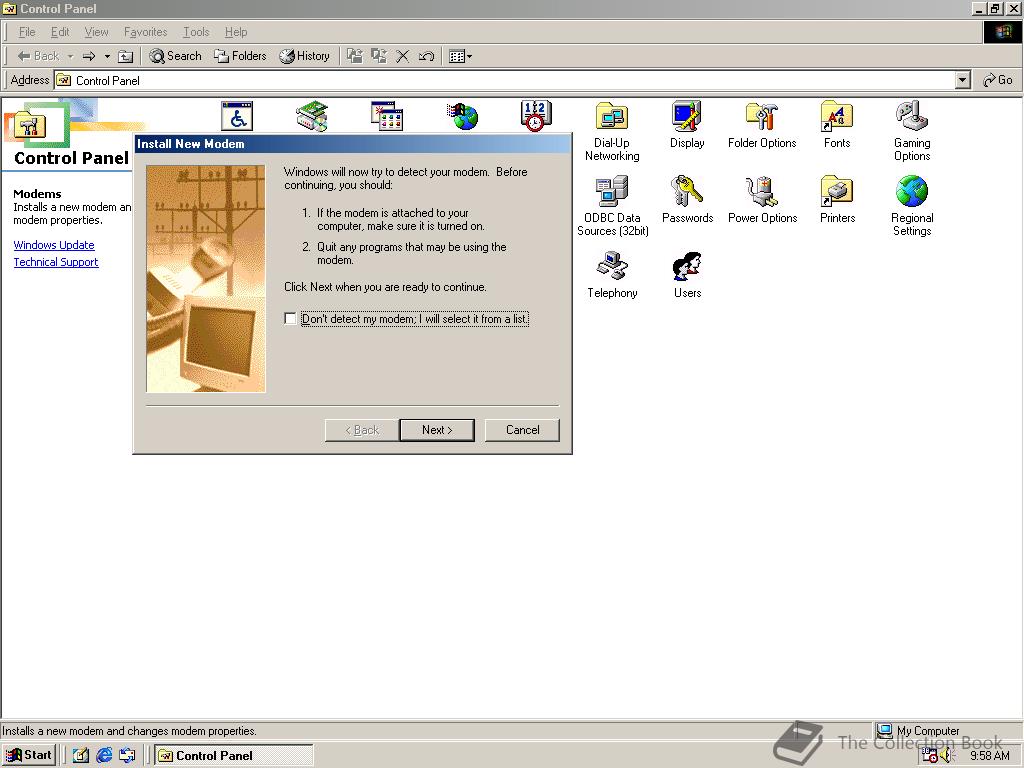The height and width of the screenshot is (768, 1024).
Task: Open the Views dropdown on toolbar
Action: click(460, 56)
